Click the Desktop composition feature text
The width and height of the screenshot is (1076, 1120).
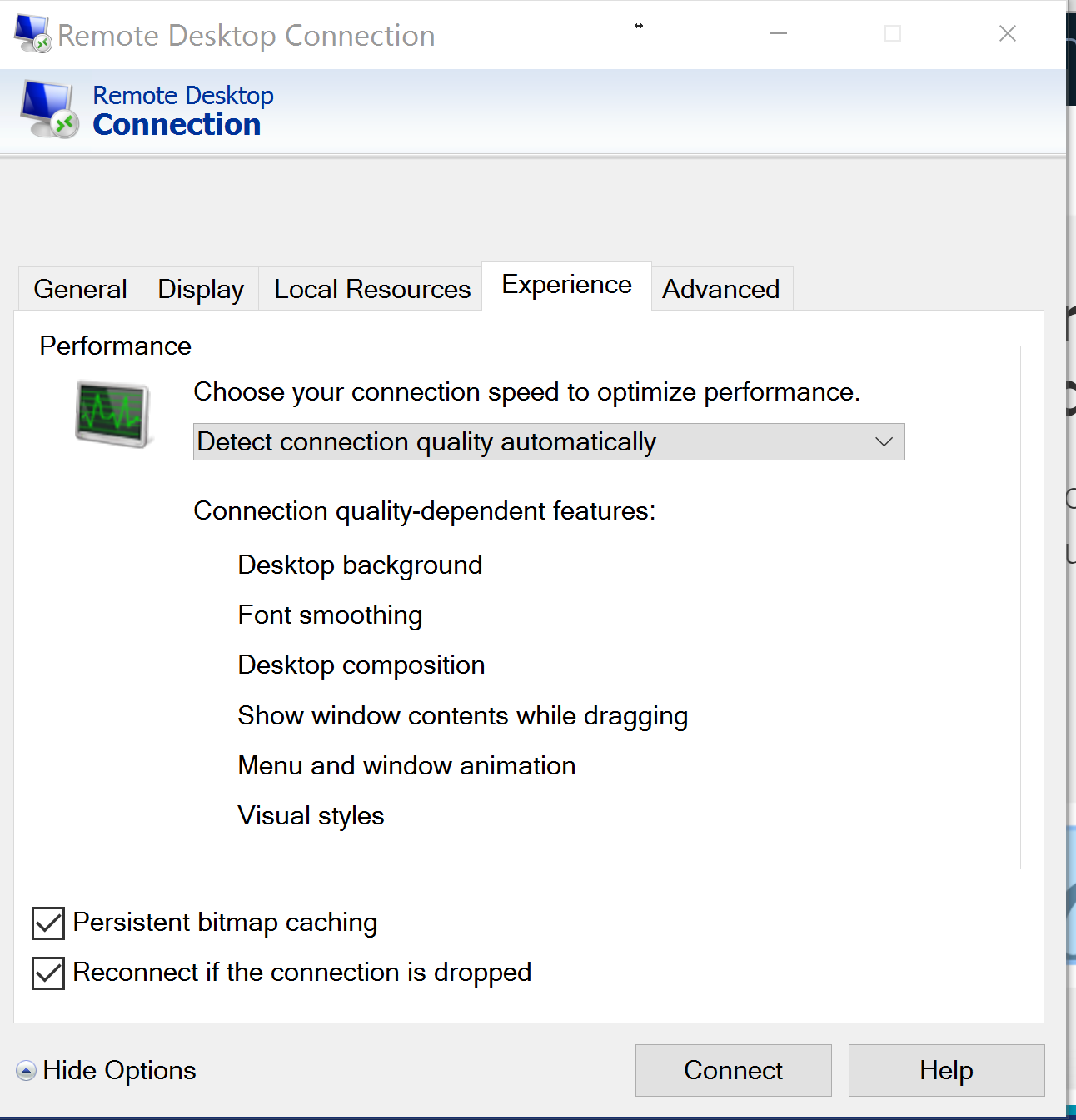[361, 665]
